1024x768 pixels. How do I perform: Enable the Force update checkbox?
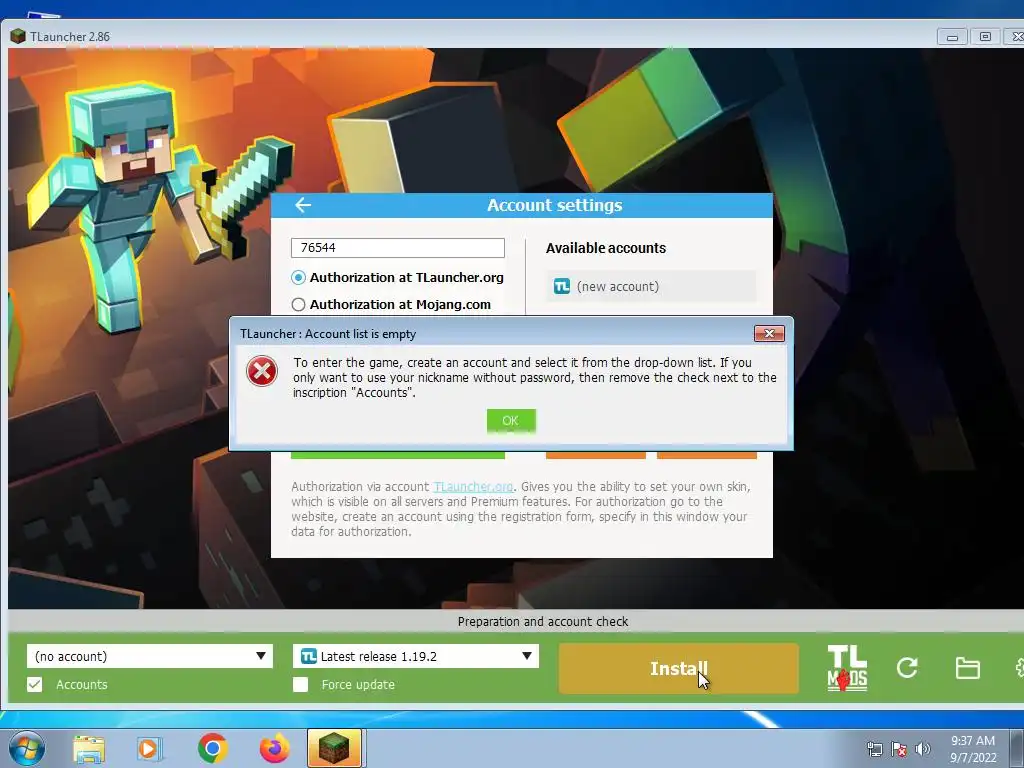[x=300, y=684]
